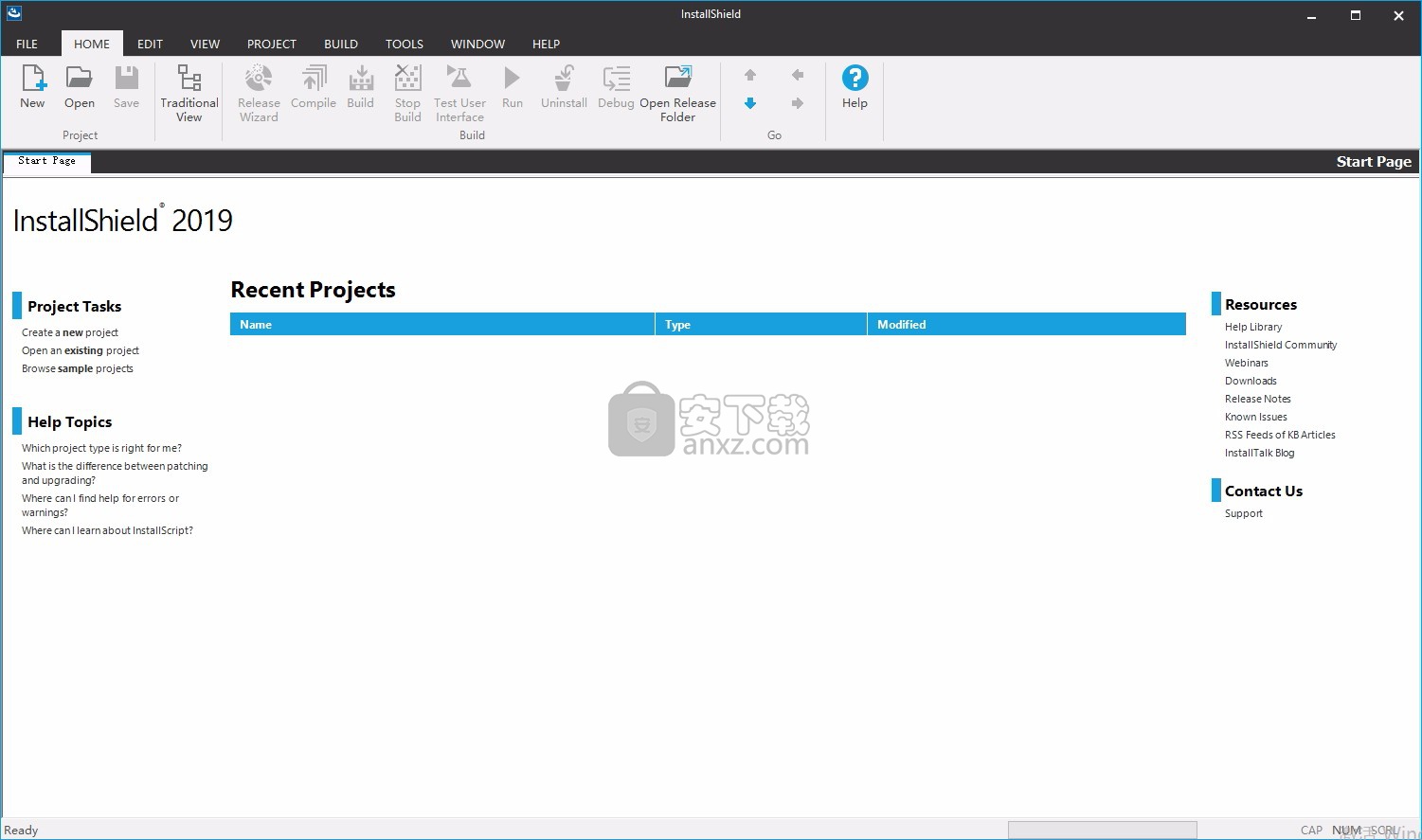Open 'Which project type is right for me?'
1422x840 pixels.
101,448
